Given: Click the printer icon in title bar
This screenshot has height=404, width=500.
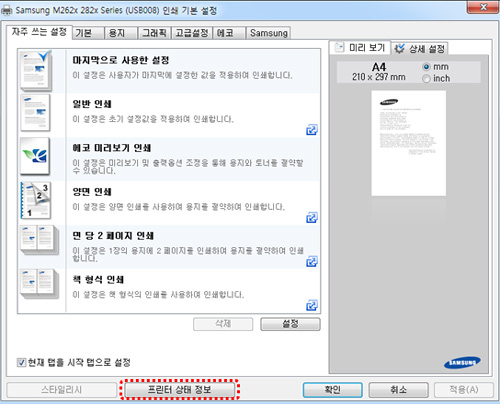Looking at the screenshot, I should click(x=7, y=11).
